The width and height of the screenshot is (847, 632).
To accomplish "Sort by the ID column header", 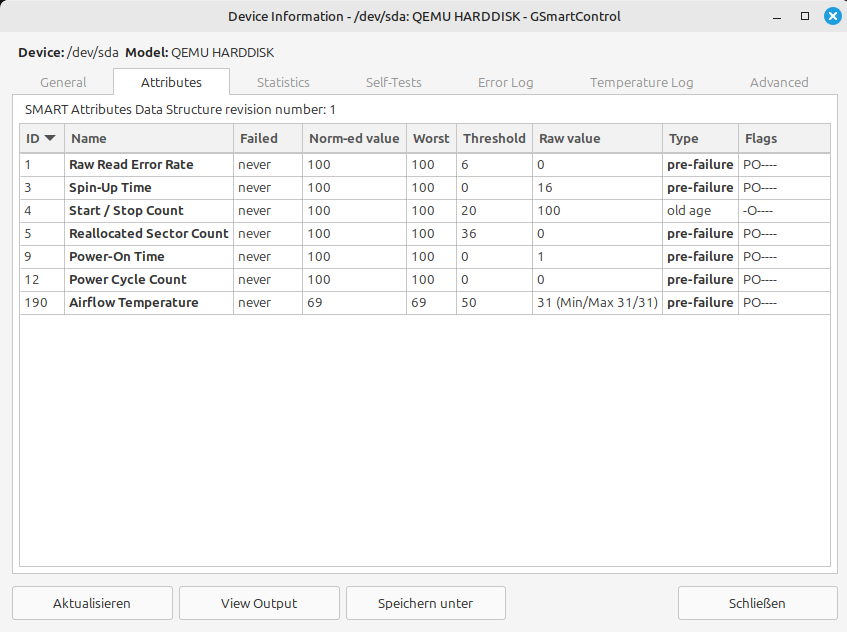I will coord(42,138).
